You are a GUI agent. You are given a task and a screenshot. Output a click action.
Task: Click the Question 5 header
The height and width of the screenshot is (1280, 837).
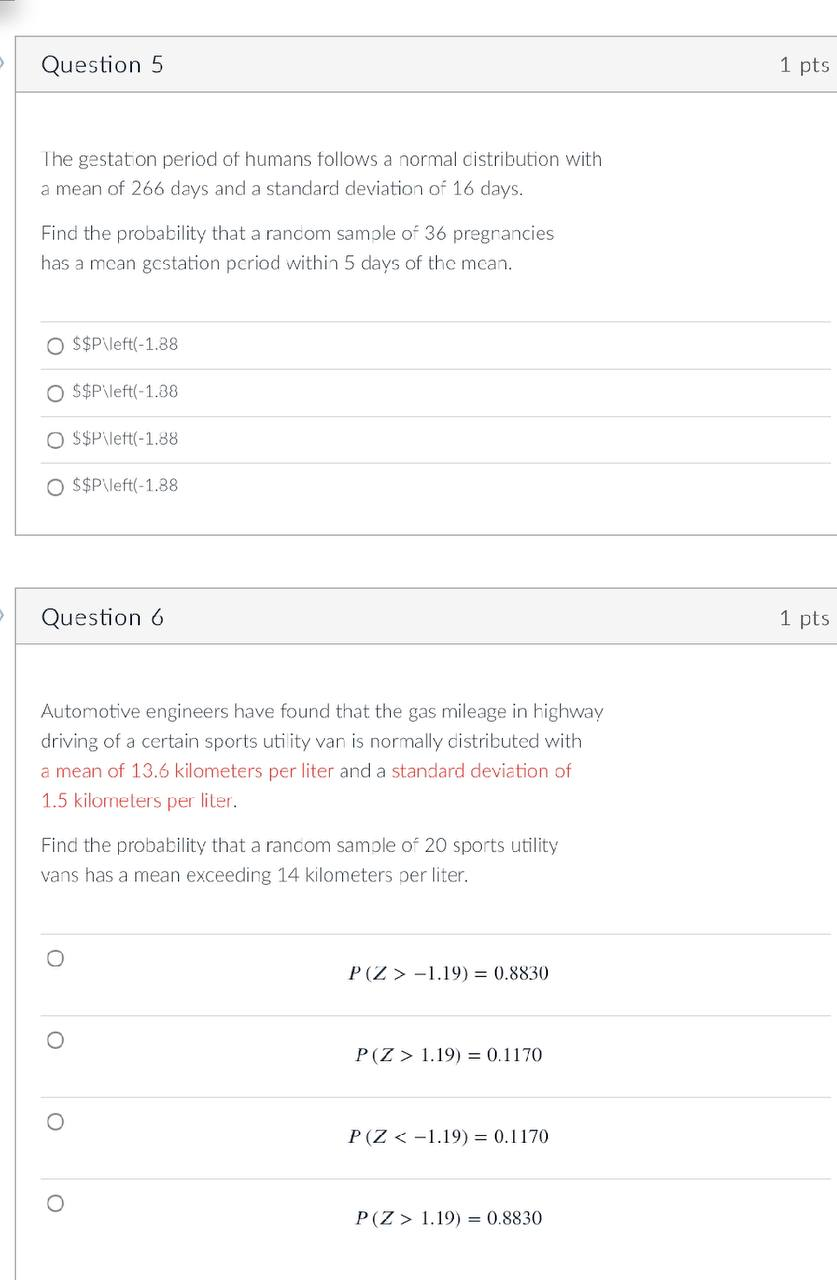[x=102, y=64]
